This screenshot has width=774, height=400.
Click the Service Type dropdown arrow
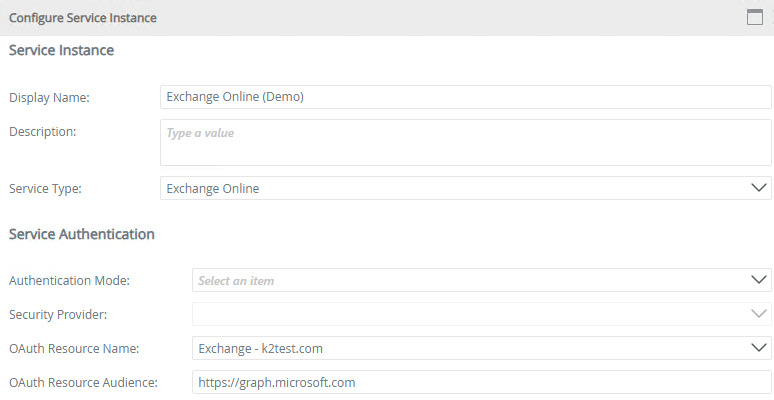point(757,188)
